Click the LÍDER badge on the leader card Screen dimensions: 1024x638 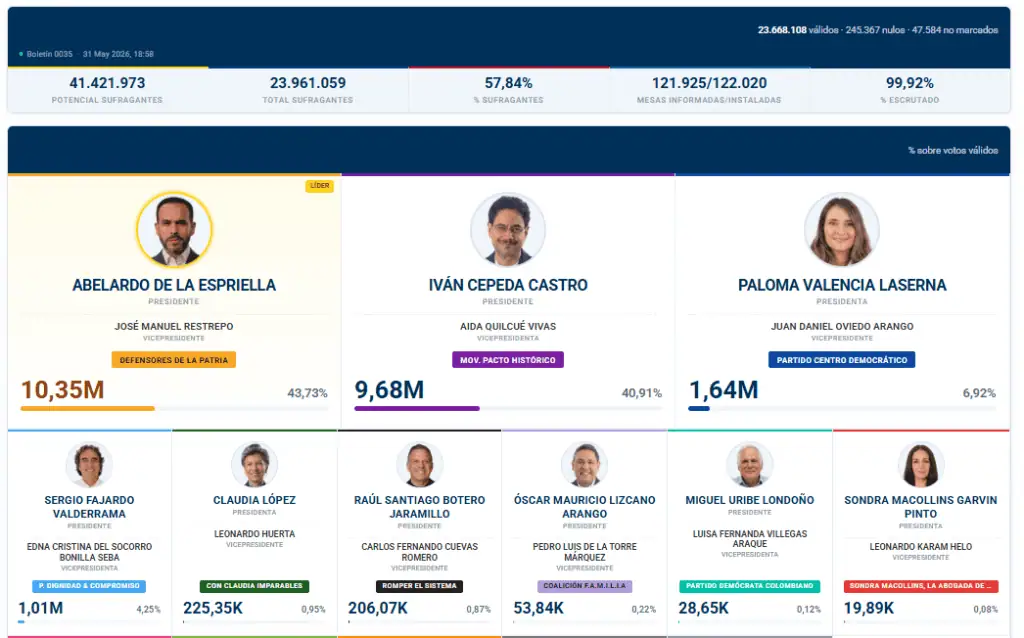pyautogui.click(x=319, y=186)
